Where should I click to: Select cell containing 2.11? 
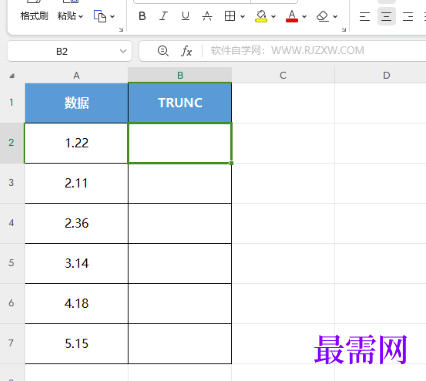click(76, 183)
